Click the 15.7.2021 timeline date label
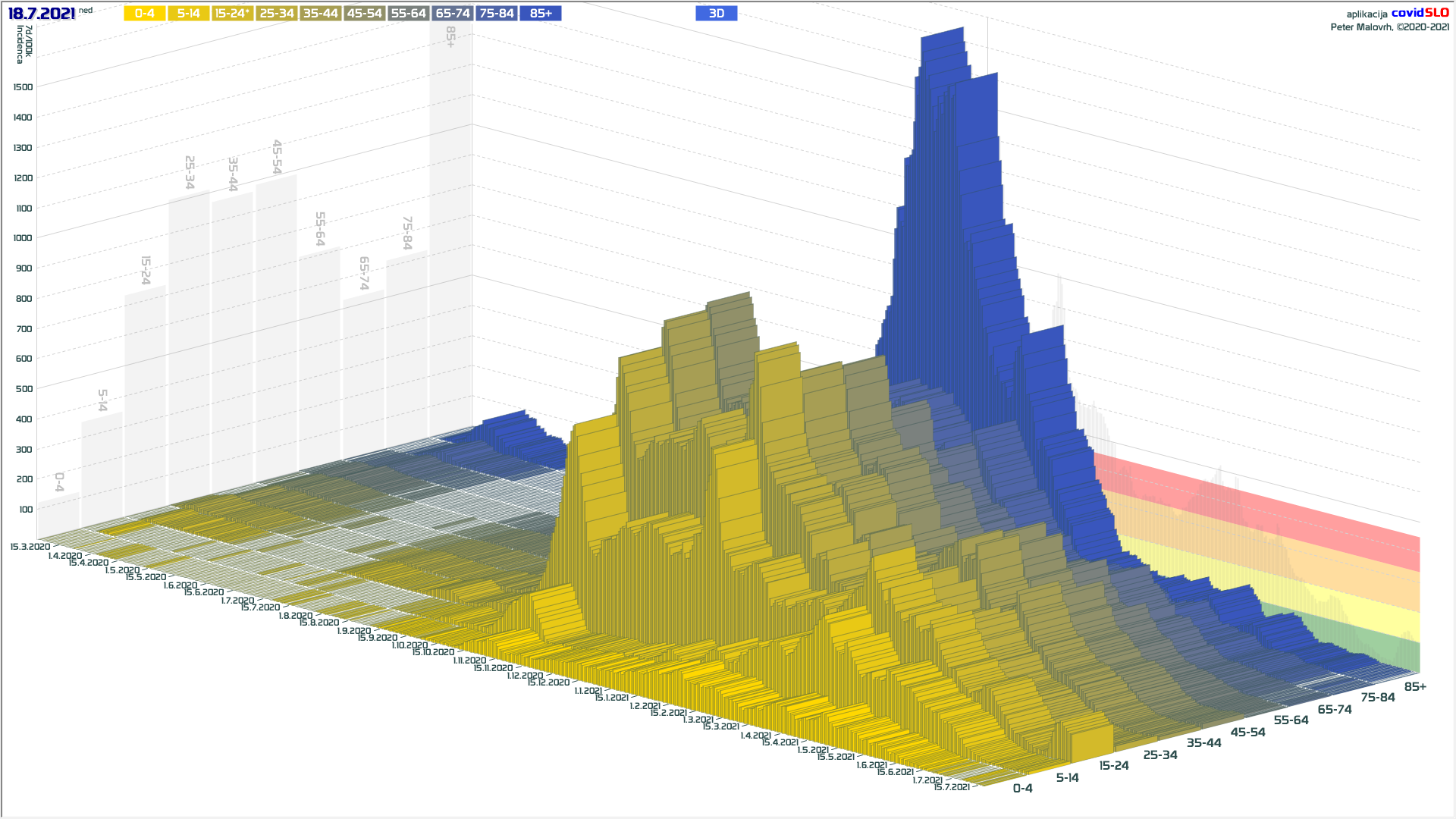 952,787
